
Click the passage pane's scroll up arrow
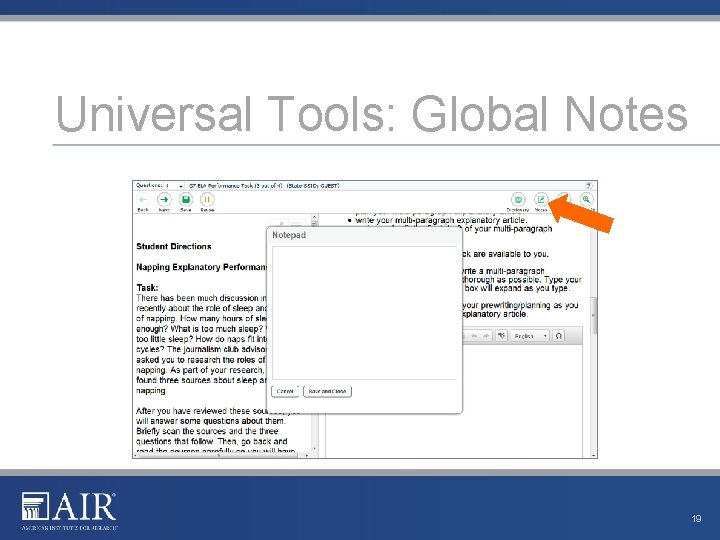click(315, 217)
